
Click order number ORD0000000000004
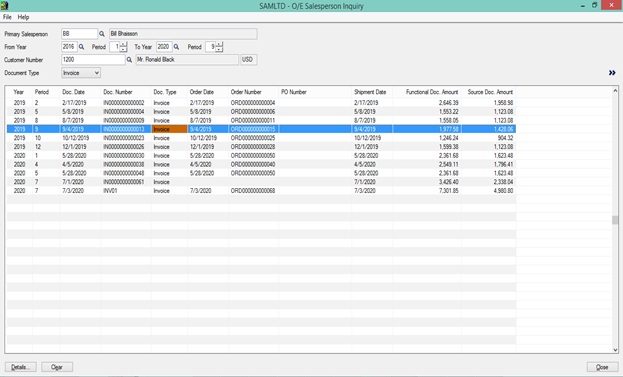point(253,103)
